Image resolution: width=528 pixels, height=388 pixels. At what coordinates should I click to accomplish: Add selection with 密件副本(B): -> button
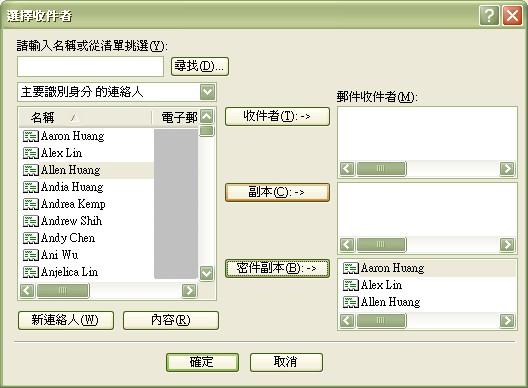(x=277, y=268)
